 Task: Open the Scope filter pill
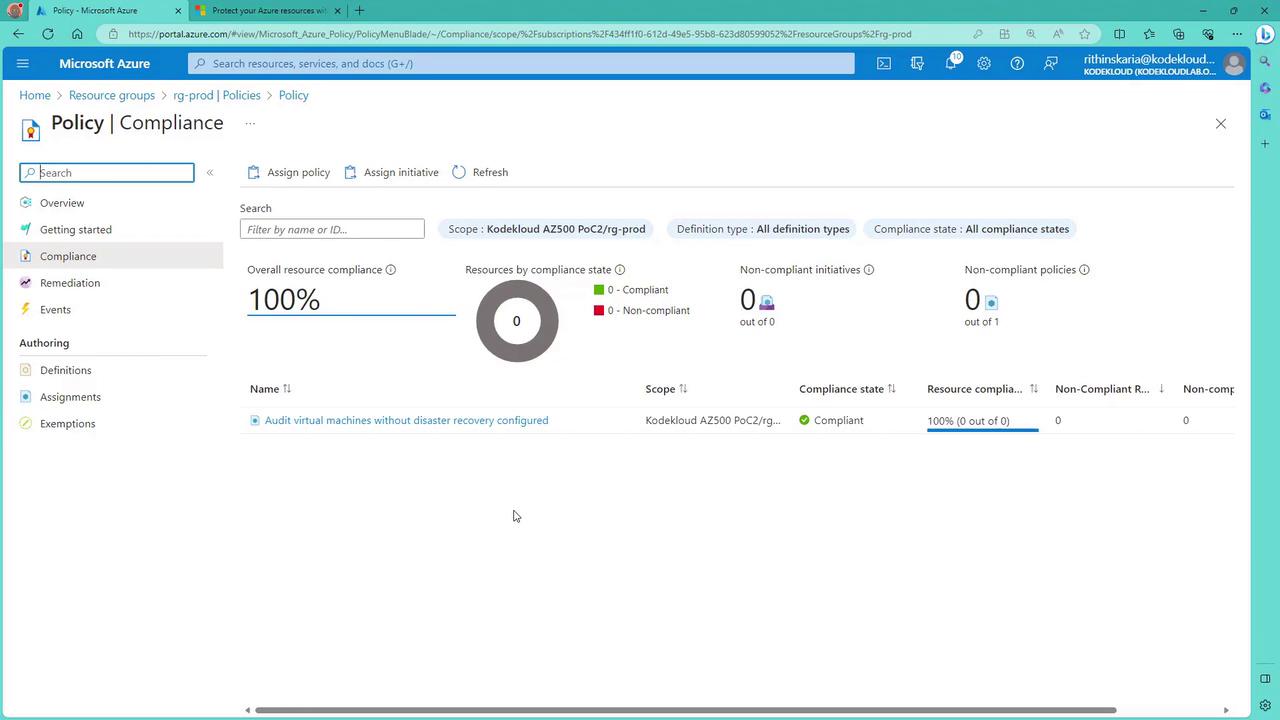tap(546, 229)
